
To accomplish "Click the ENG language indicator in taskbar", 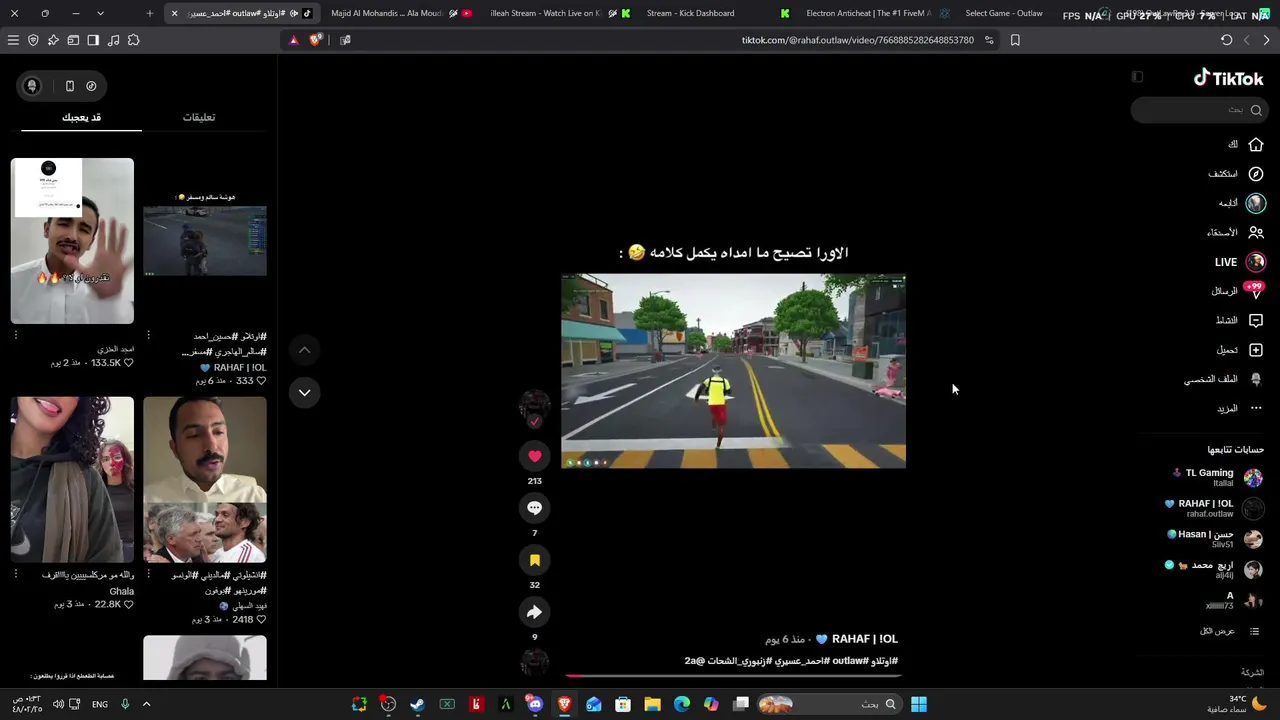I will pos(100,704).
